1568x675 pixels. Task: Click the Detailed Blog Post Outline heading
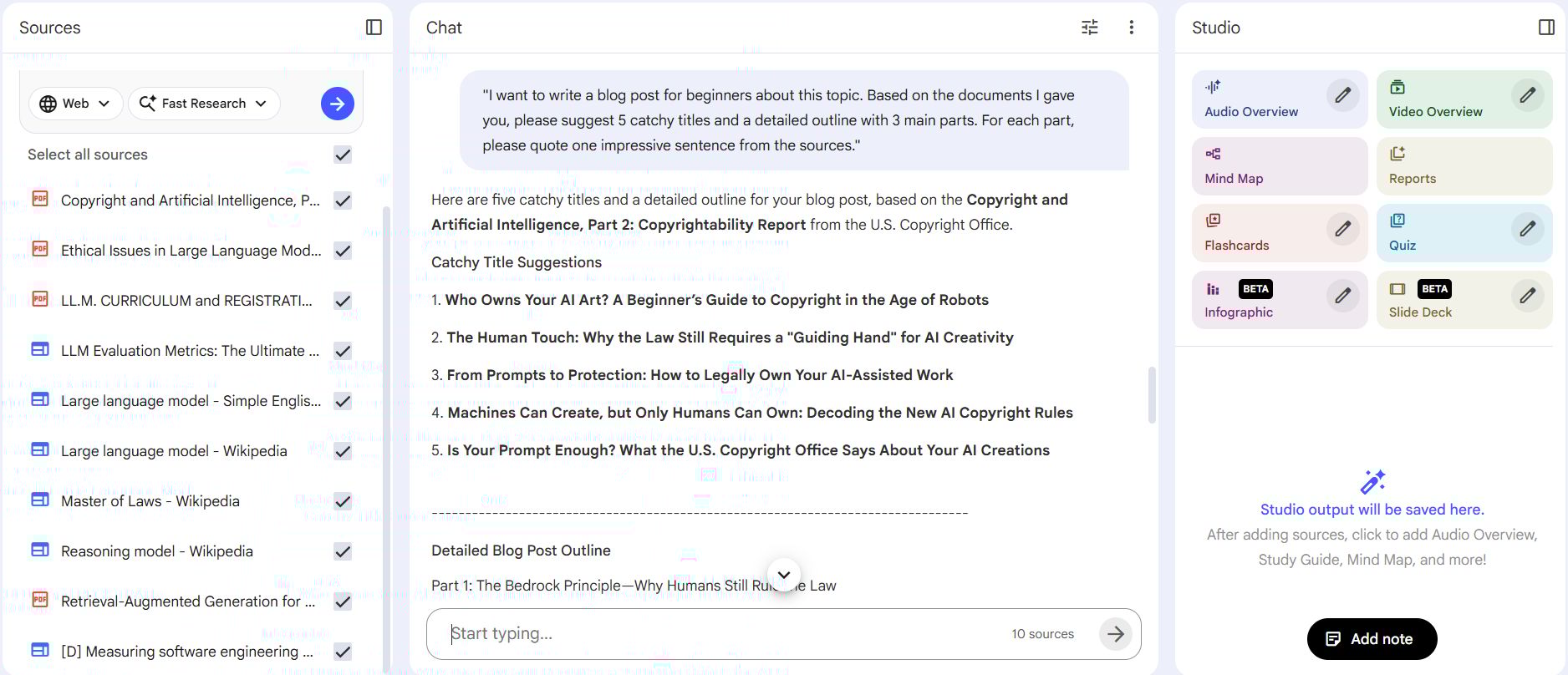coord(521,551)
